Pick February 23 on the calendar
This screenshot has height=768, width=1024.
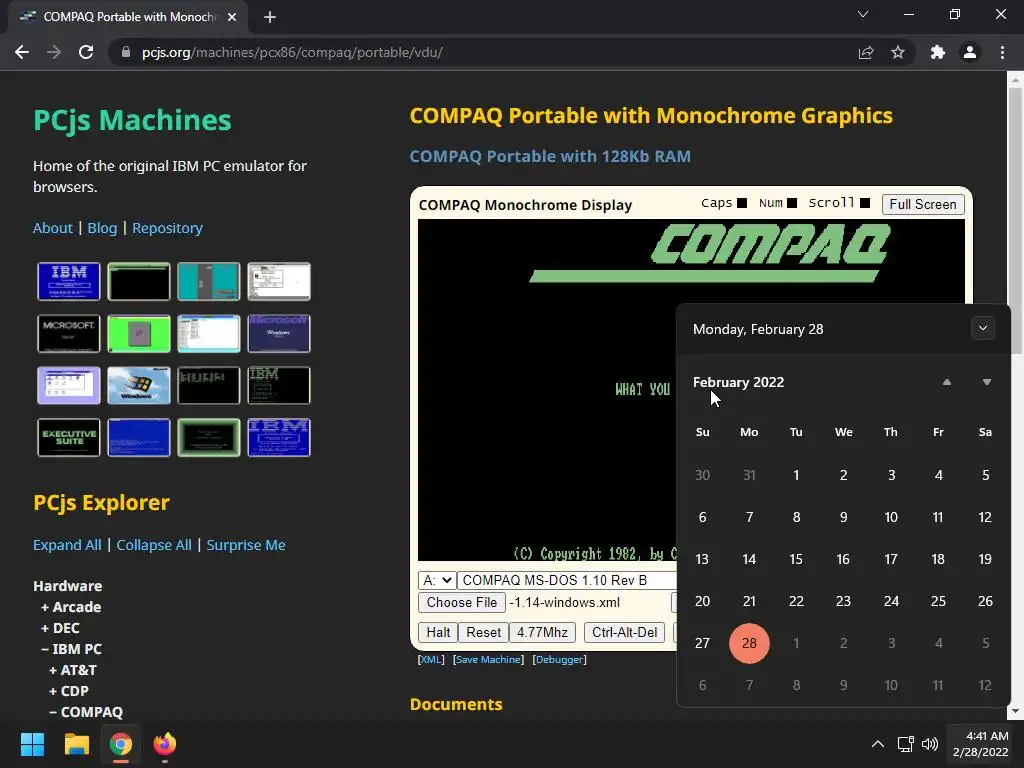coord(843,601)
